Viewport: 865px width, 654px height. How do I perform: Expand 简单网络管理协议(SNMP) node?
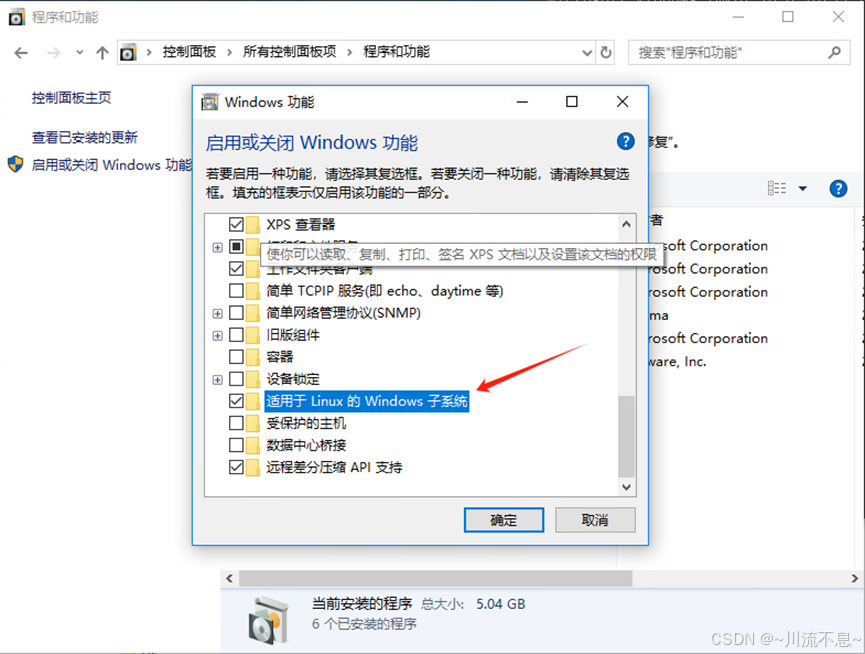[217, 313]
